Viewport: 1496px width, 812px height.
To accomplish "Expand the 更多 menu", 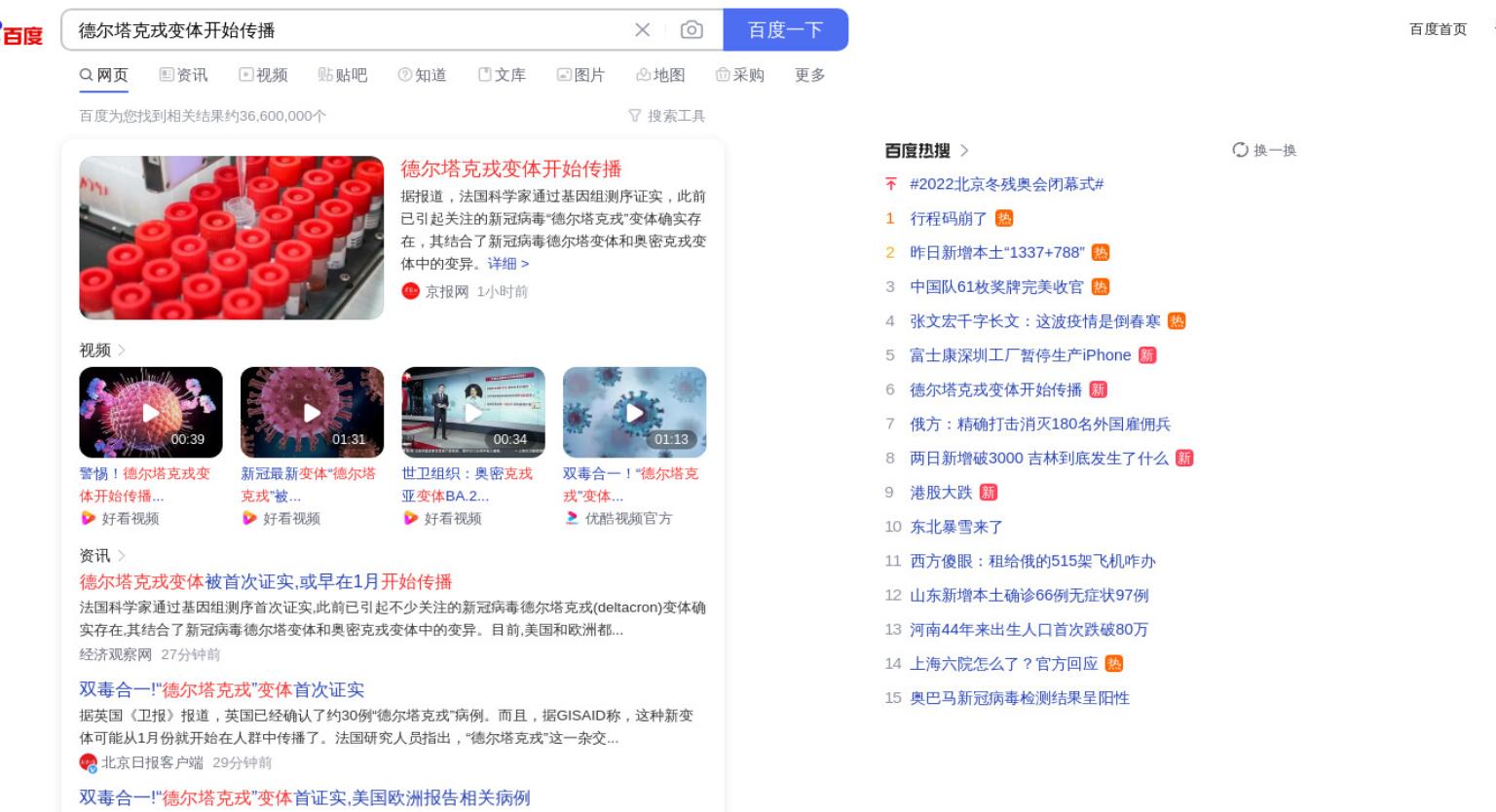I will [810, 75].
